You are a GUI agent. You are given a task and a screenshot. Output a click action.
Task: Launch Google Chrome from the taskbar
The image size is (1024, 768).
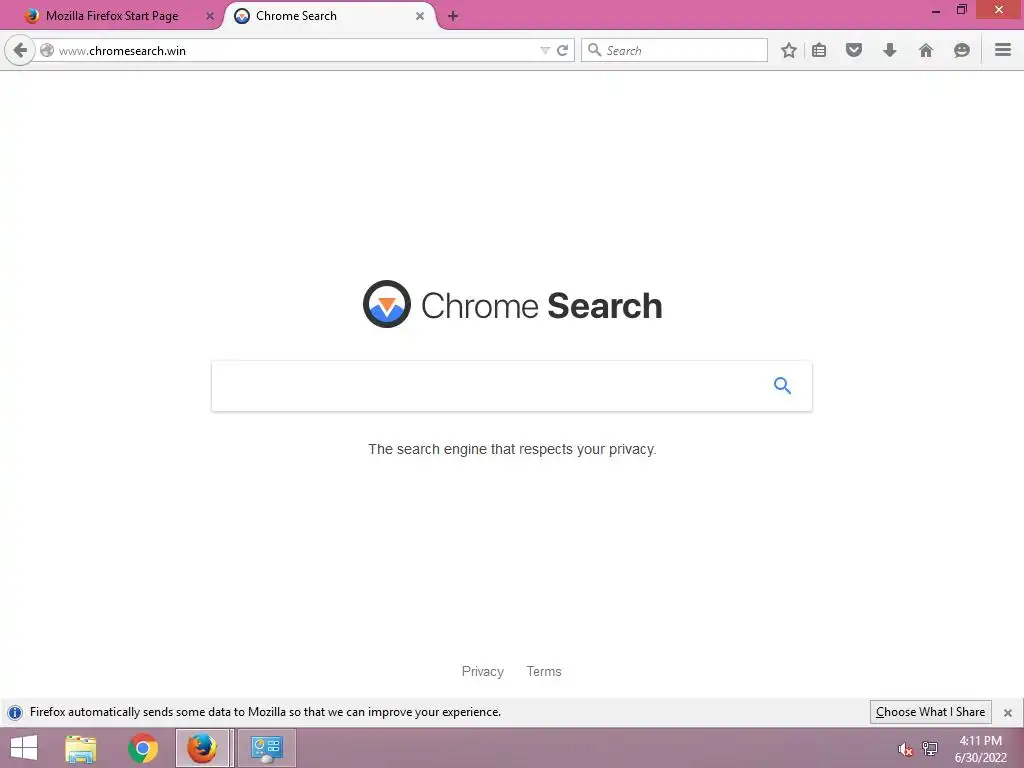pos(143,748)
